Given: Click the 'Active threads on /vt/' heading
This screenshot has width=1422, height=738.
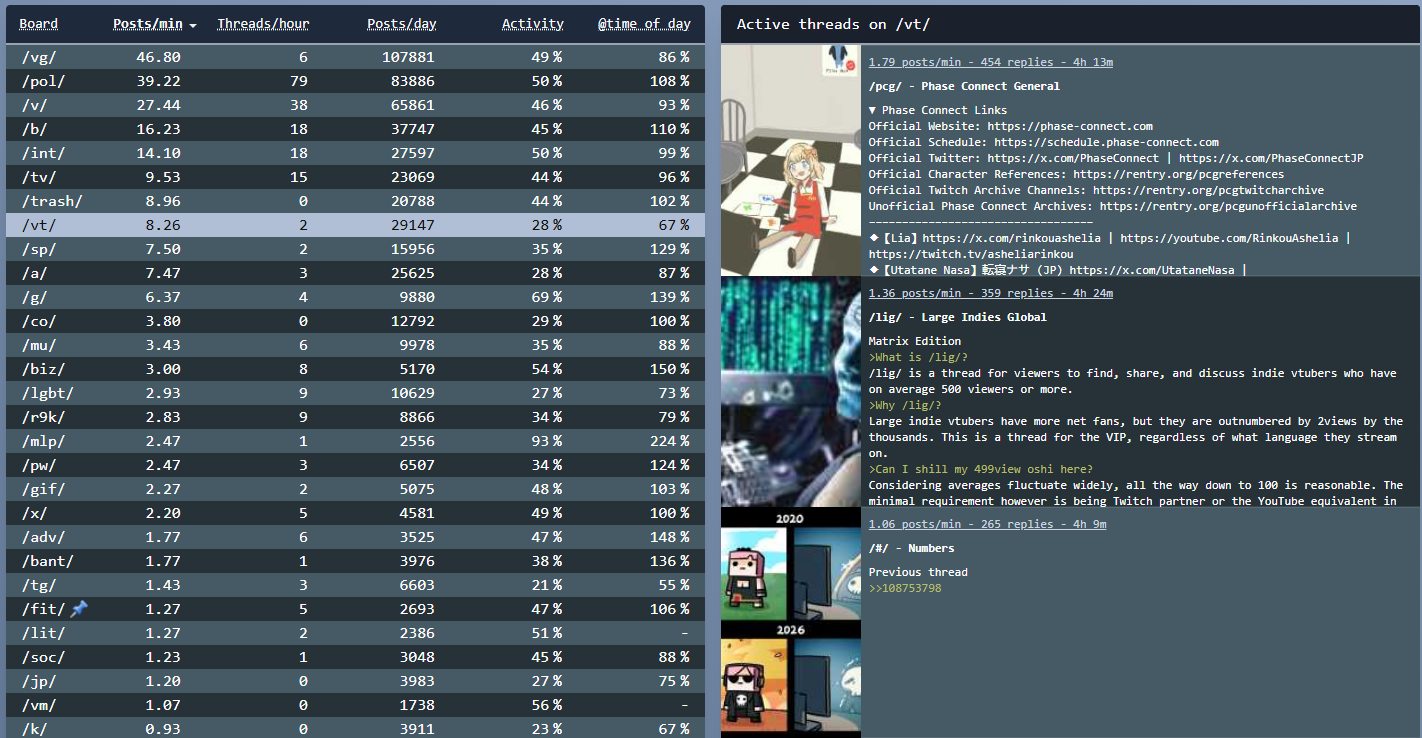Looking at the screenshot, I should (833, 24).
